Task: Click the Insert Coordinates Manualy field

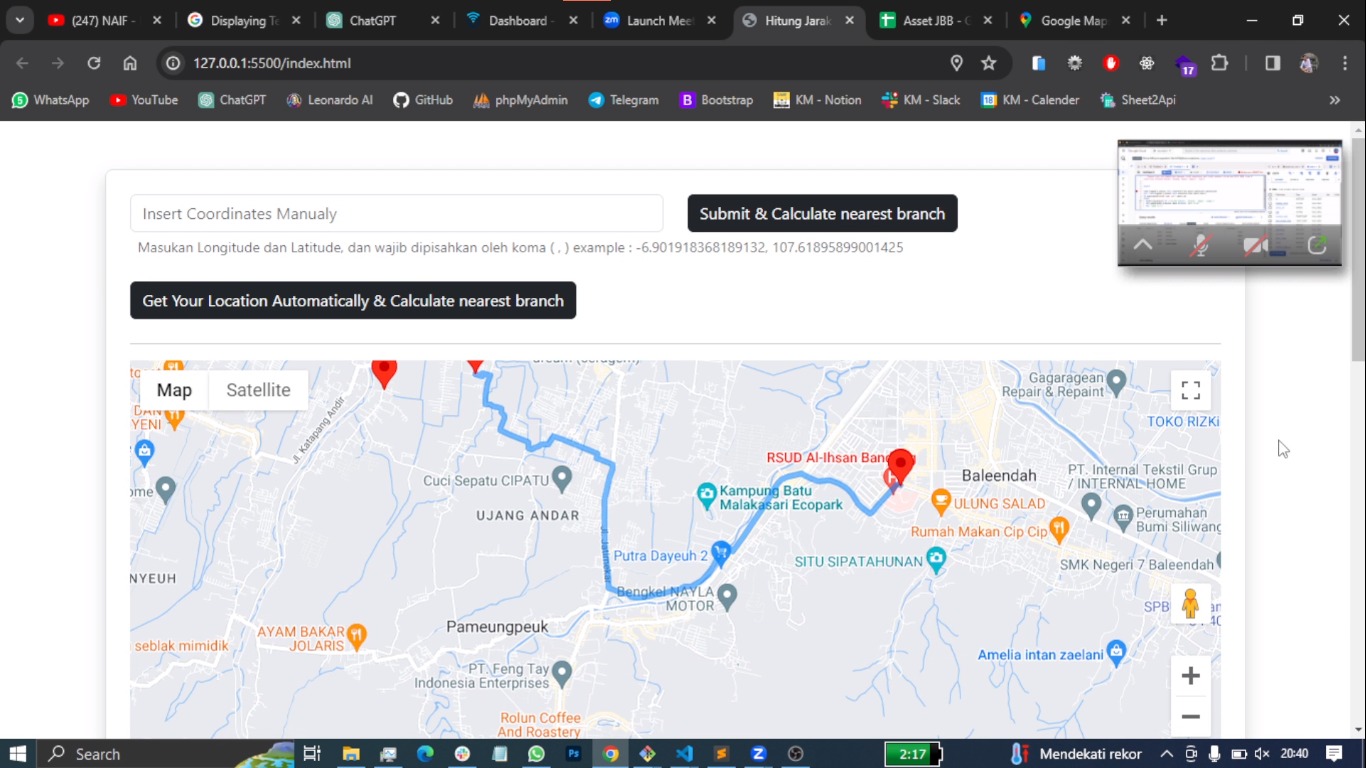Action: tap(397, 213)
